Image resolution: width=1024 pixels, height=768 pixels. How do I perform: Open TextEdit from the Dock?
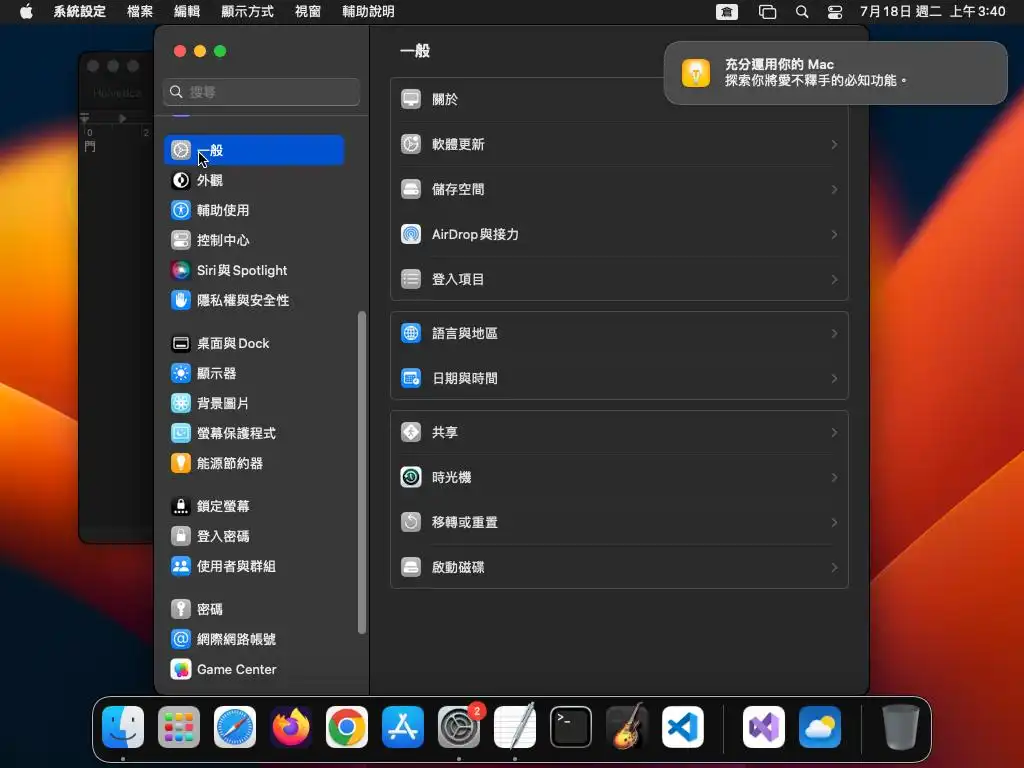(515, 727)
